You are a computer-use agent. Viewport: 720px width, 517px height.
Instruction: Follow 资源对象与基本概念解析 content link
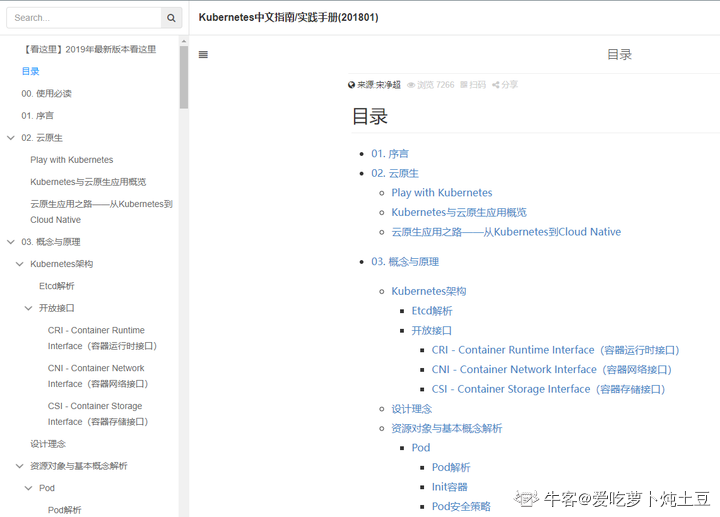[447, 428]
